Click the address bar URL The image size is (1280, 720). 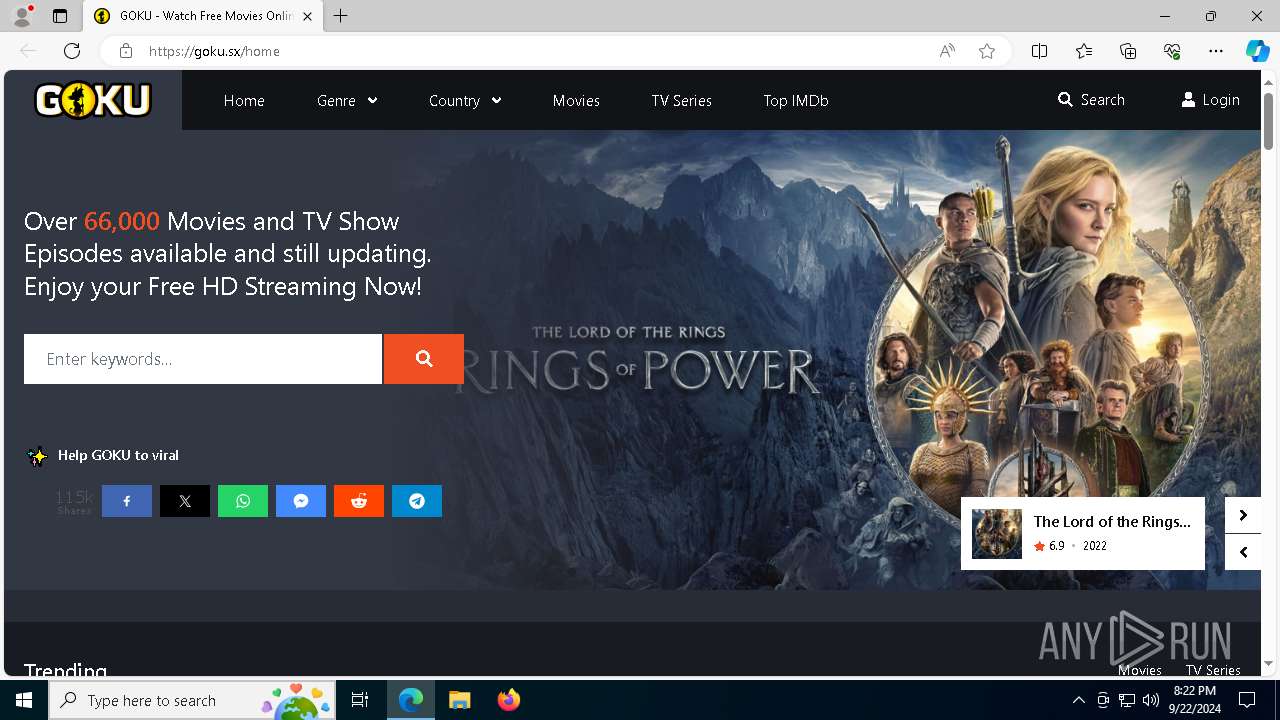tap(214, 51)
